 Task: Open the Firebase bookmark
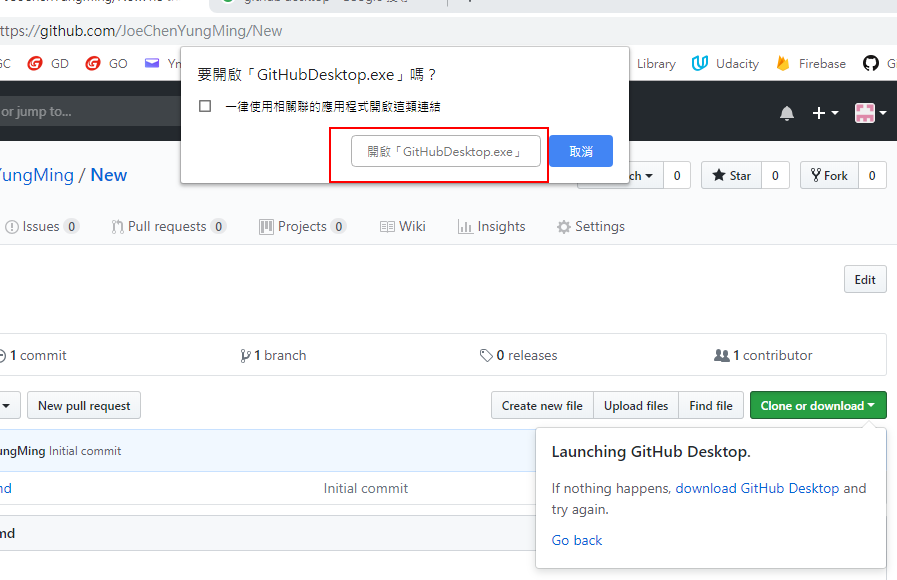811,63
